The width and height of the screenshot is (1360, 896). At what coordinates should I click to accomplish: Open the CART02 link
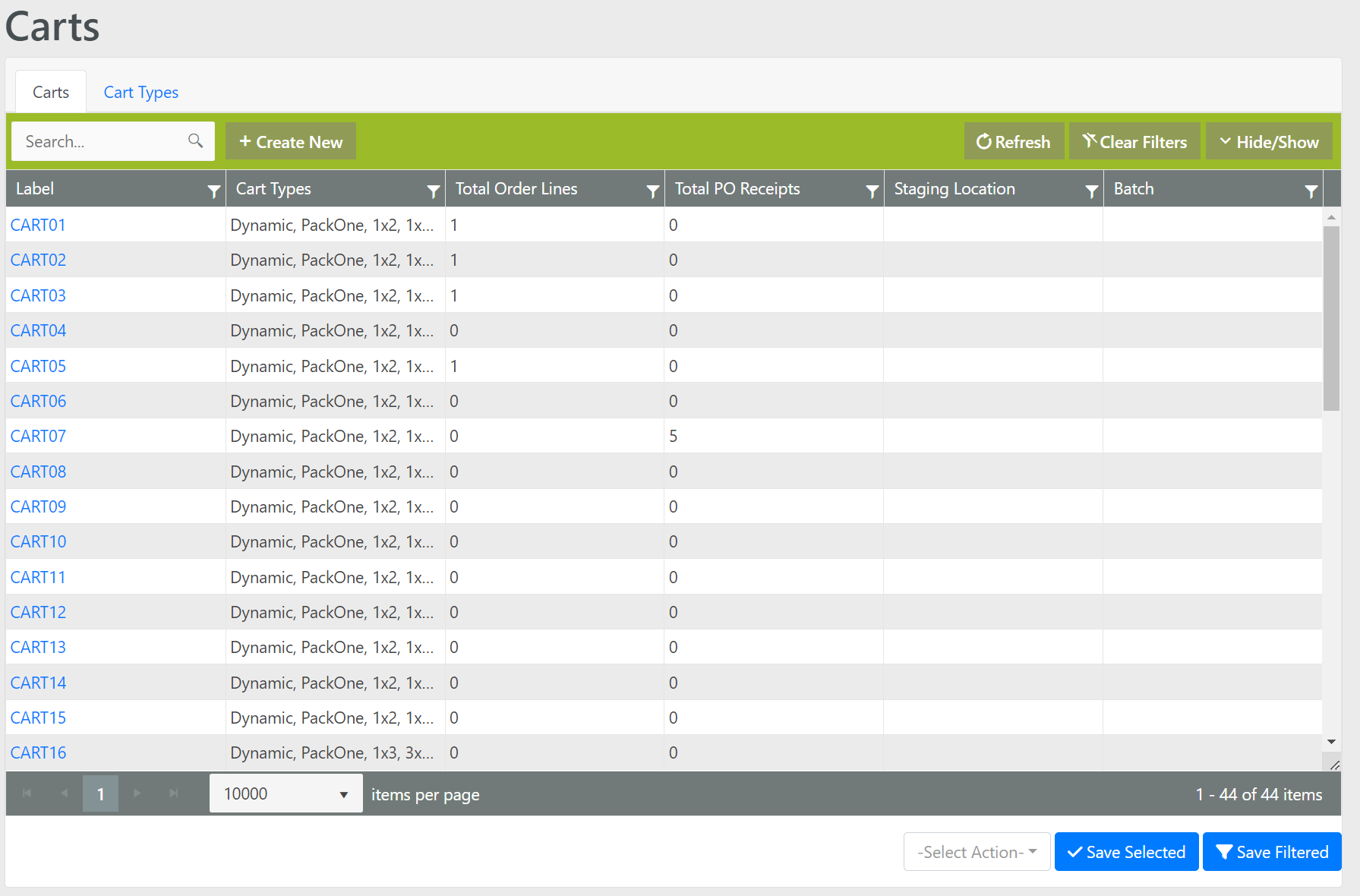(x=38, y=260)
